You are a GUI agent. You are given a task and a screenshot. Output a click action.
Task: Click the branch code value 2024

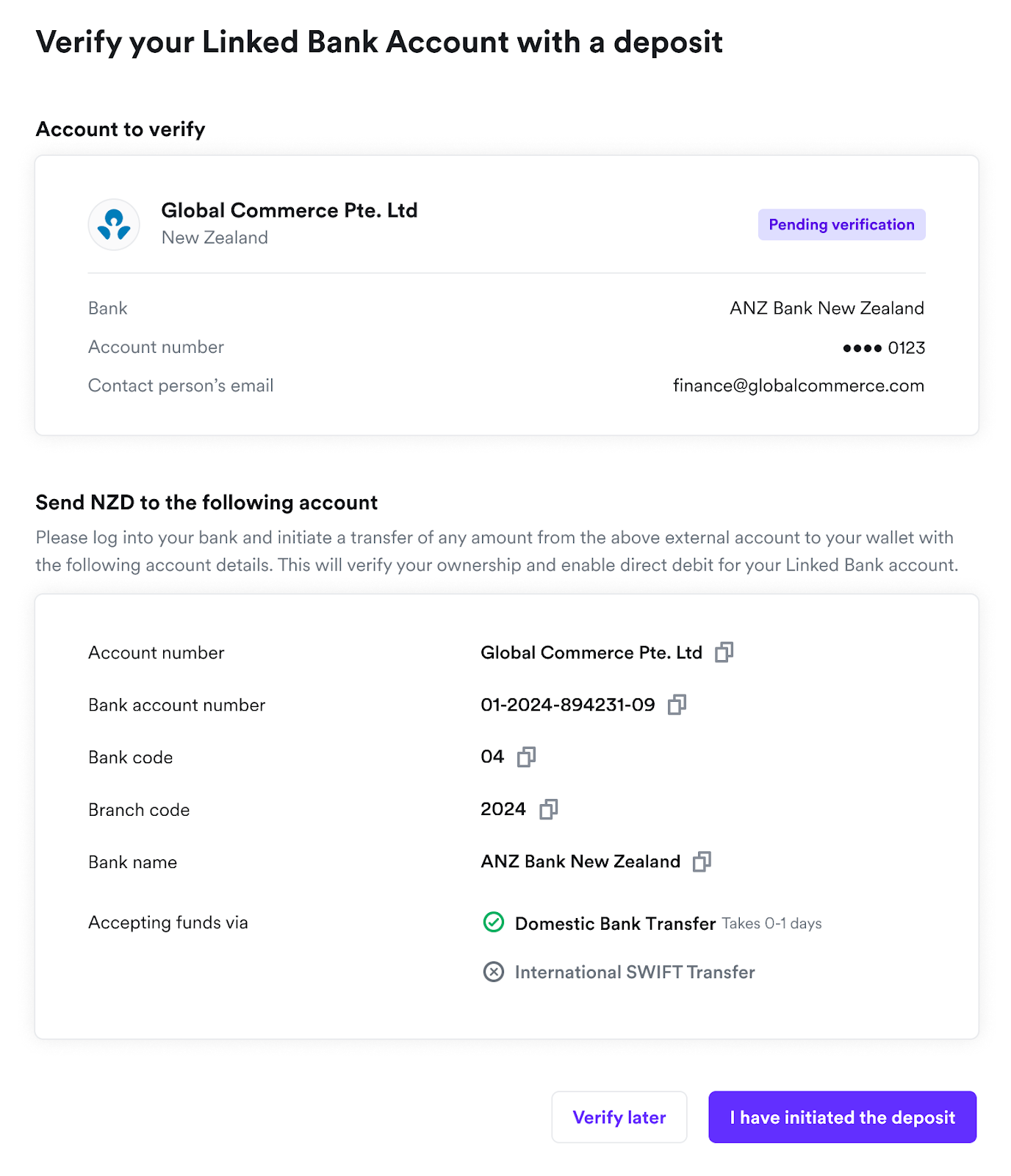503,809
